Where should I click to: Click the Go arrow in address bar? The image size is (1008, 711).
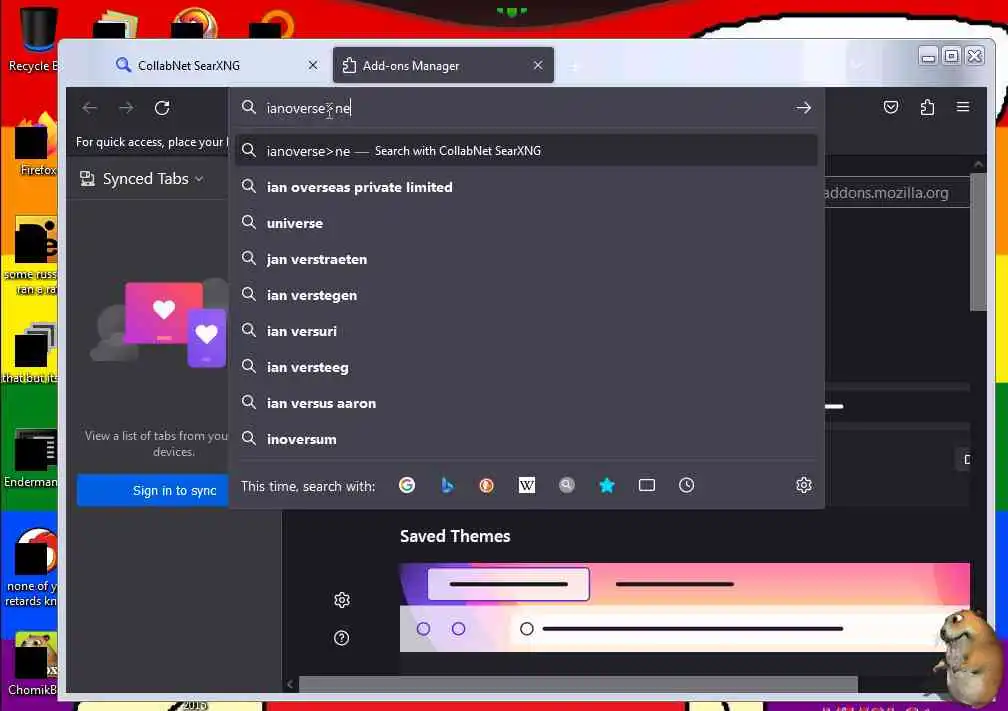803,108
